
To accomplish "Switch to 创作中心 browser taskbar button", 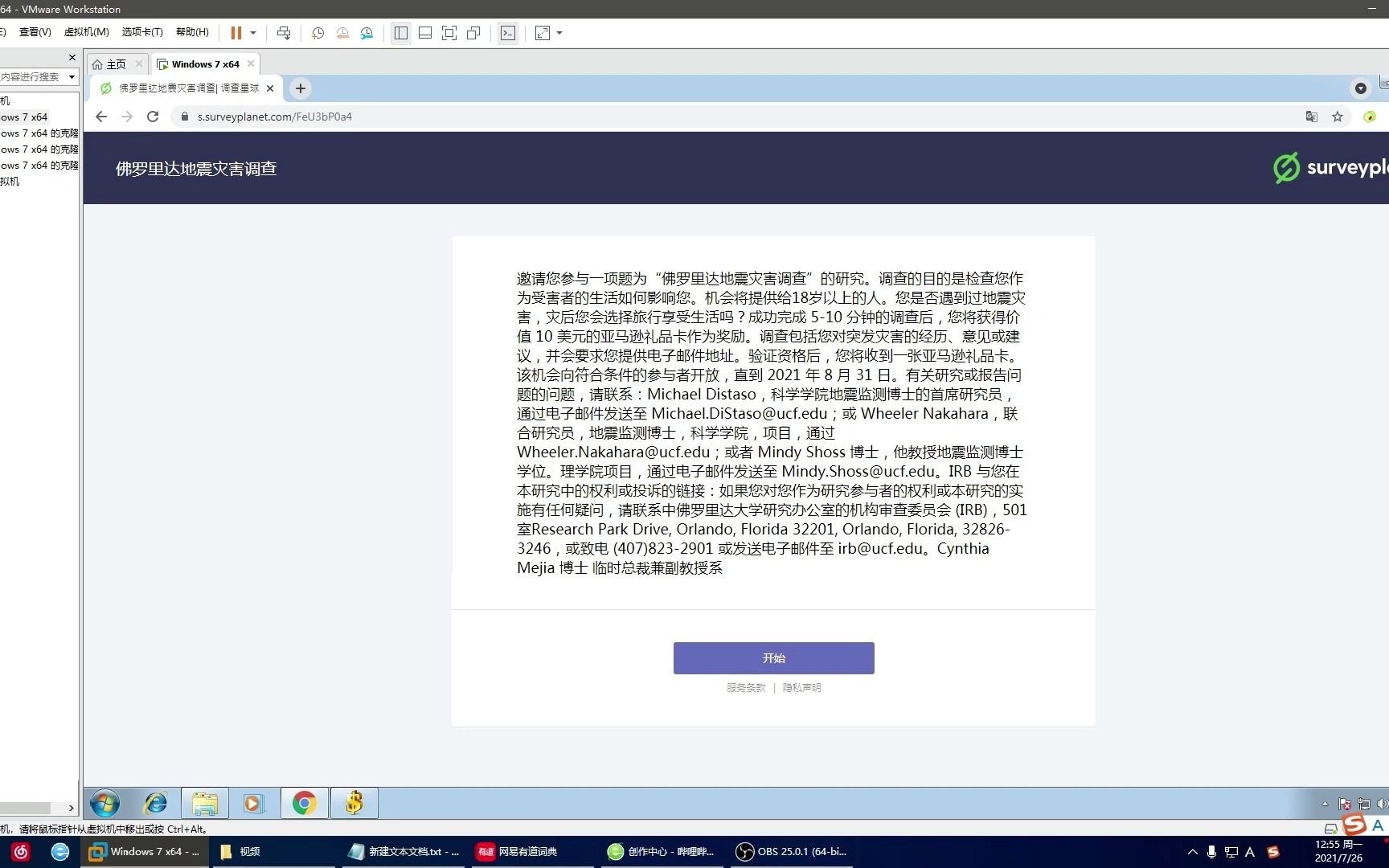I will (x=662, y=852).
